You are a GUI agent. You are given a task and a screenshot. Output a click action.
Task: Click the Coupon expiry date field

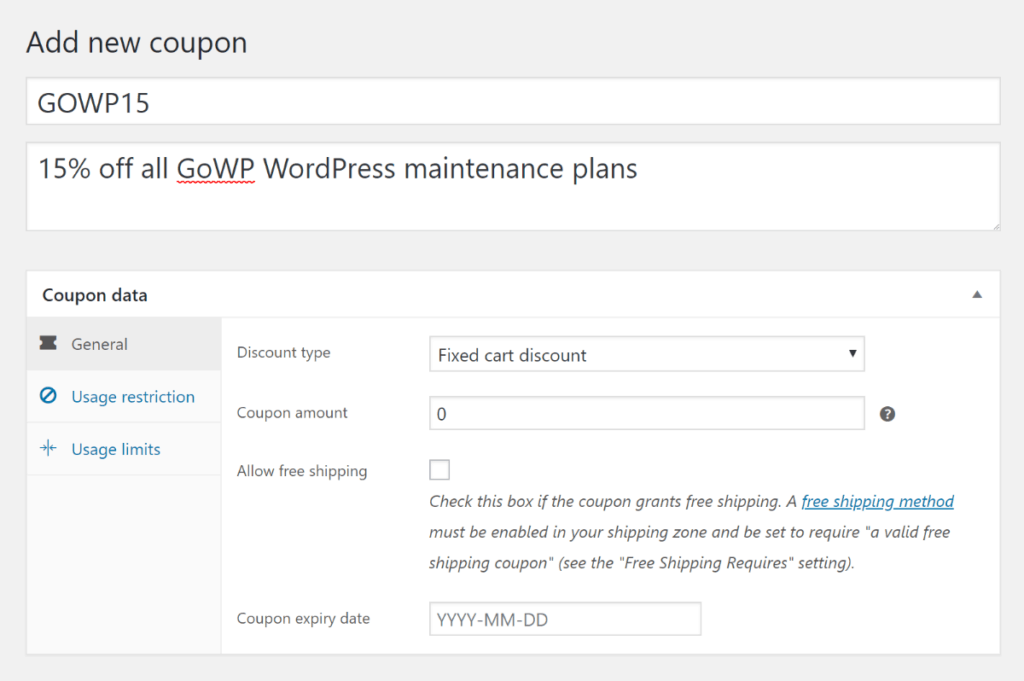(565, 619)
